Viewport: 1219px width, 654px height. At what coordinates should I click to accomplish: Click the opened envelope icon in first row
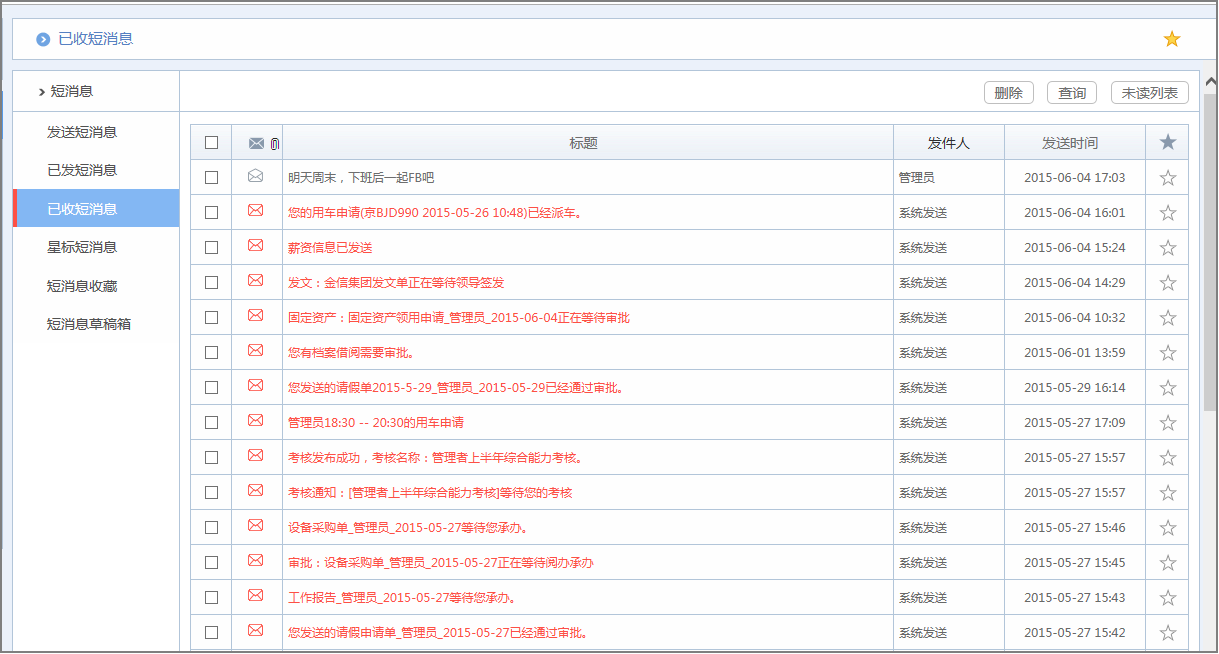255,177
